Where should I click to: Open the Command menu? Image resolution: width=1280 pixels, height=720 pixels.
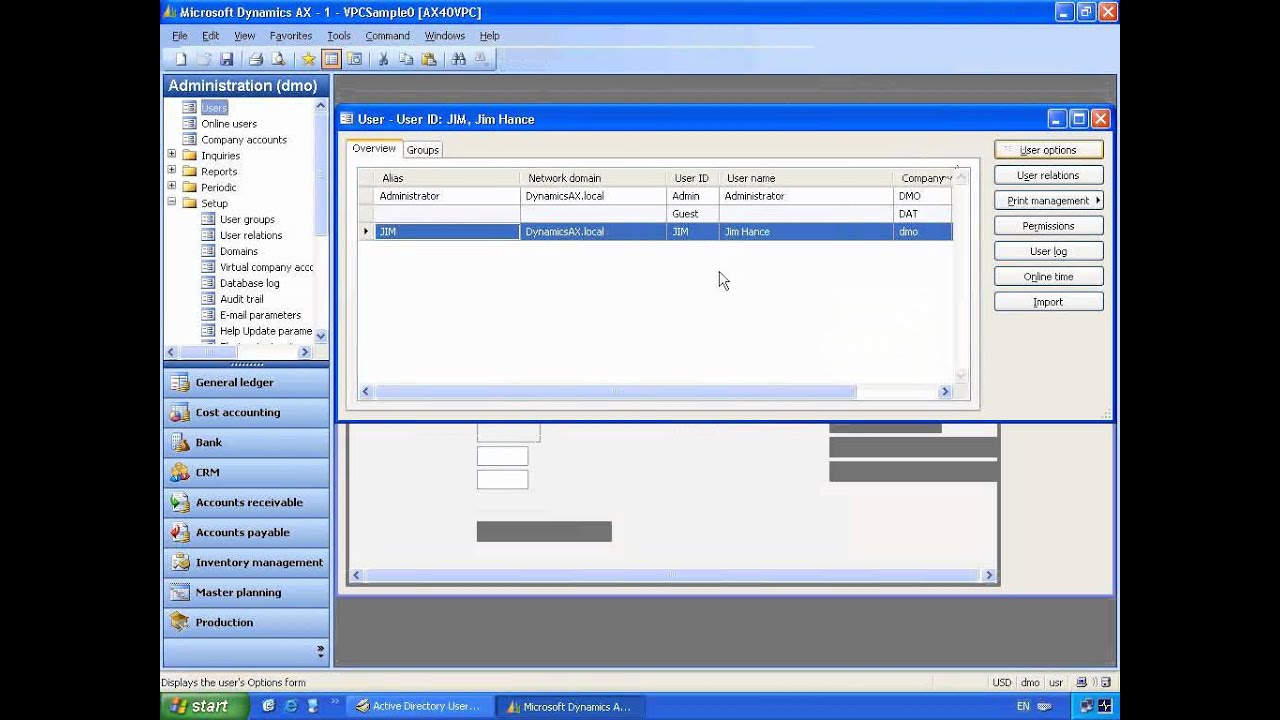pyautogui.click(x=387, y=35)
